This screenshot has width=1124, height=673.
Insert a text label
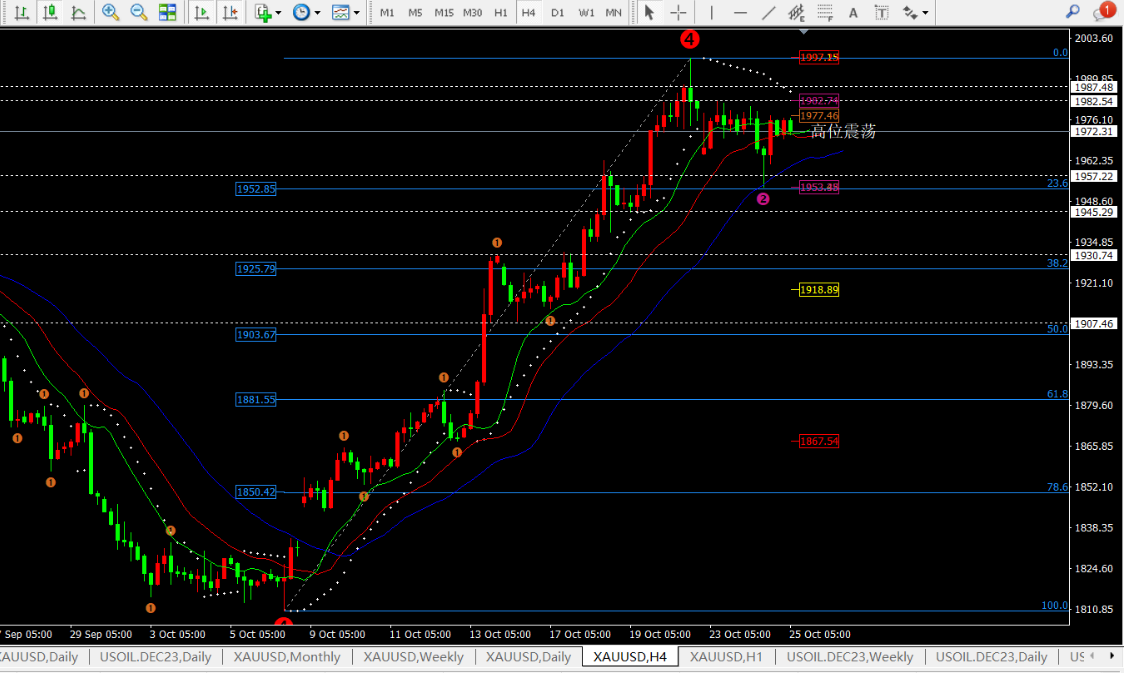pyautogui.click(x=882, y=12)
